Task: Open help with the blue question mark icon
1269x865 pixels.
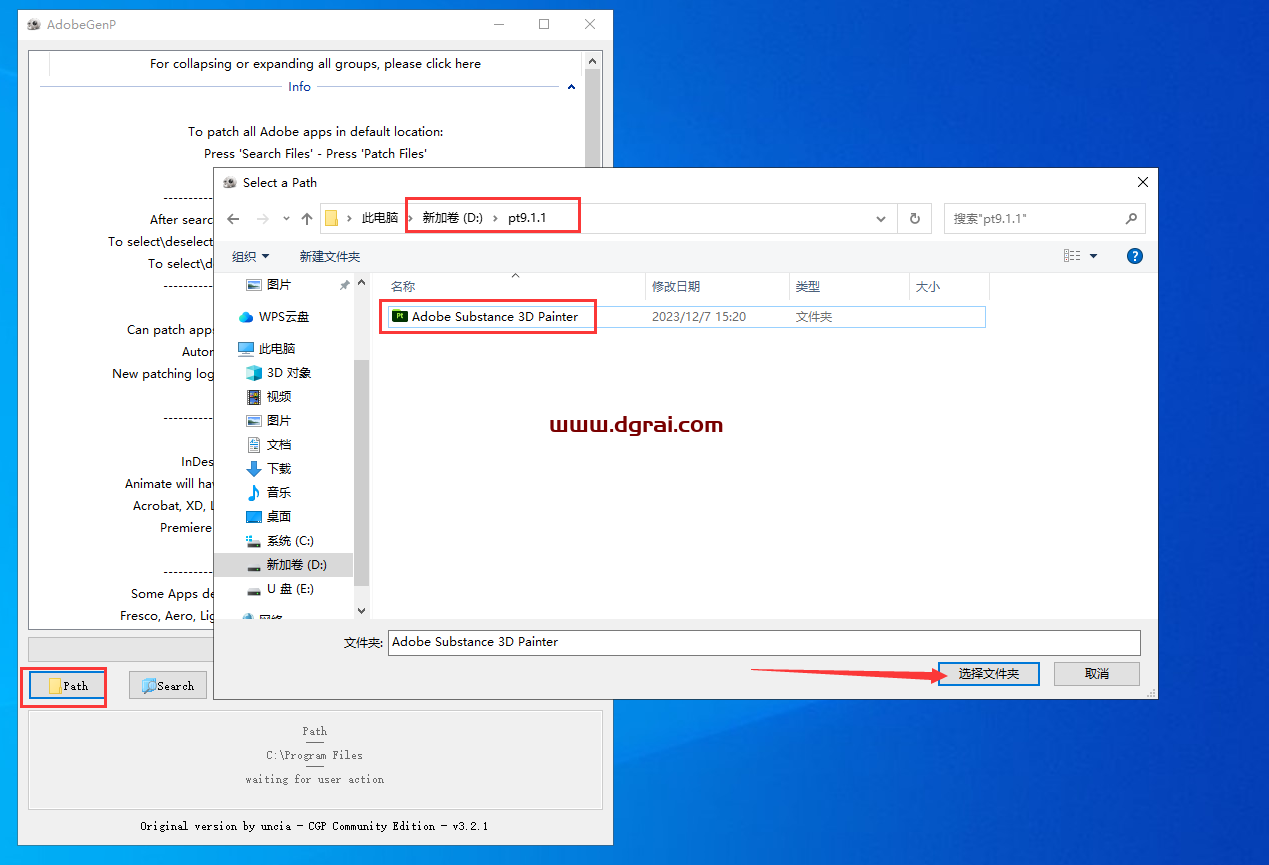Action: [1135, 256]
